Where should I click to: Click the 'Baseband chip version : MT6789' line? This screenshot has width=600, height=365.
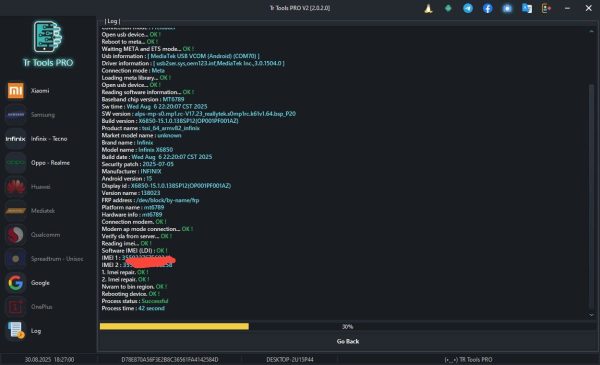pyautogui.click(x=143, y=99)
